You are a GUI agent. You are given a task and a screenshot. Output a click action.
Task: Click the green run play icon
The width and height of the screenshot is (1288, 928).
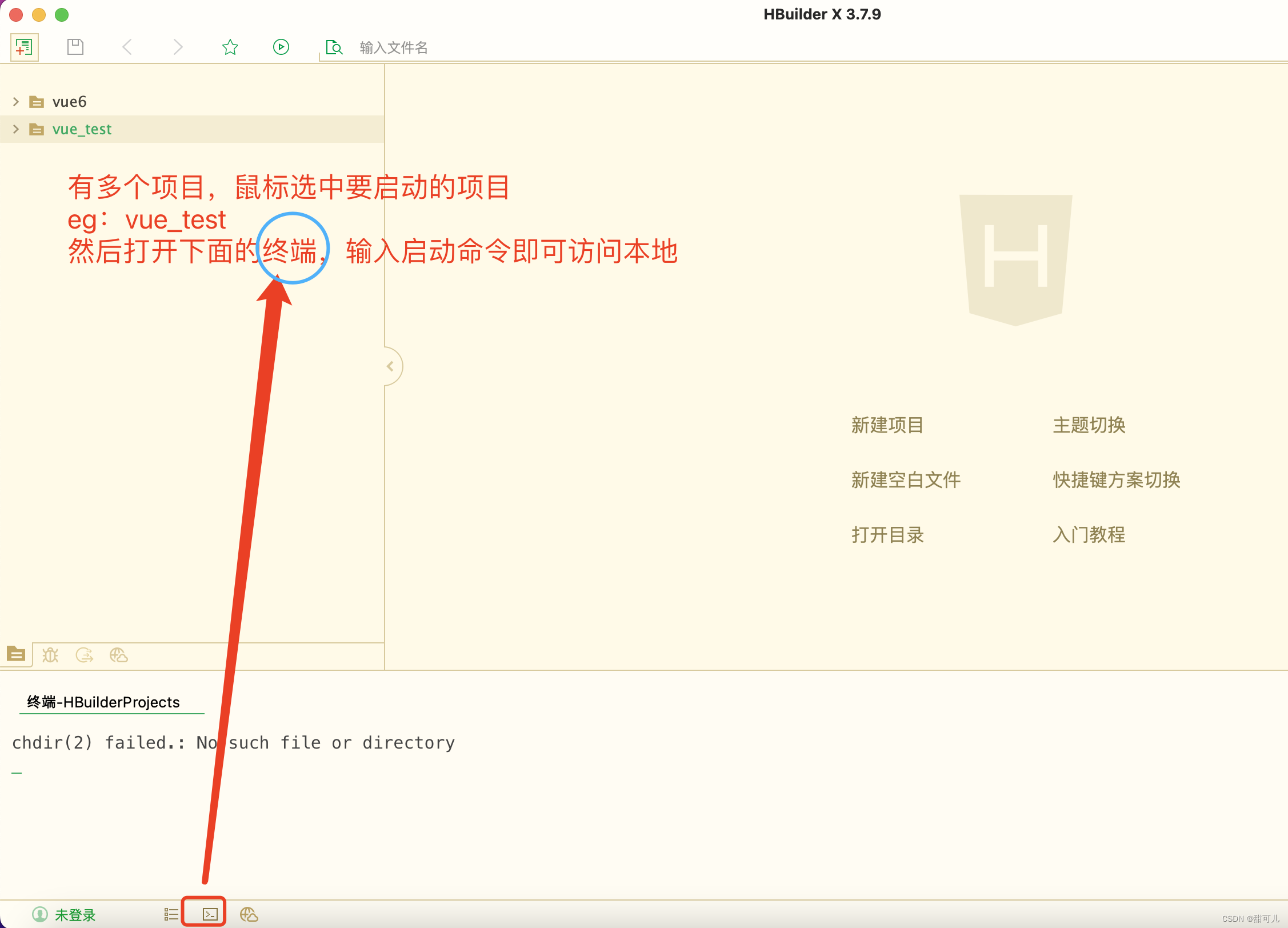tap(281, 47)
